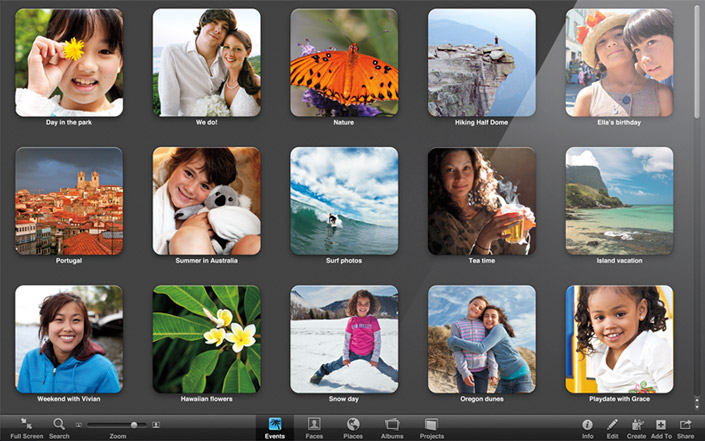Click the 'Weekend with Vivian' title text
Image resolution: width=705 pixels, height=441 pixels.
coord(69,399)
